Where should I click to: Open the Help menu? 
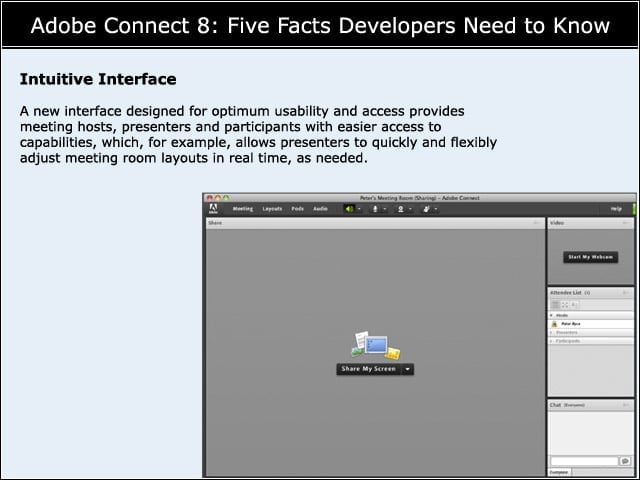(616, 209)
